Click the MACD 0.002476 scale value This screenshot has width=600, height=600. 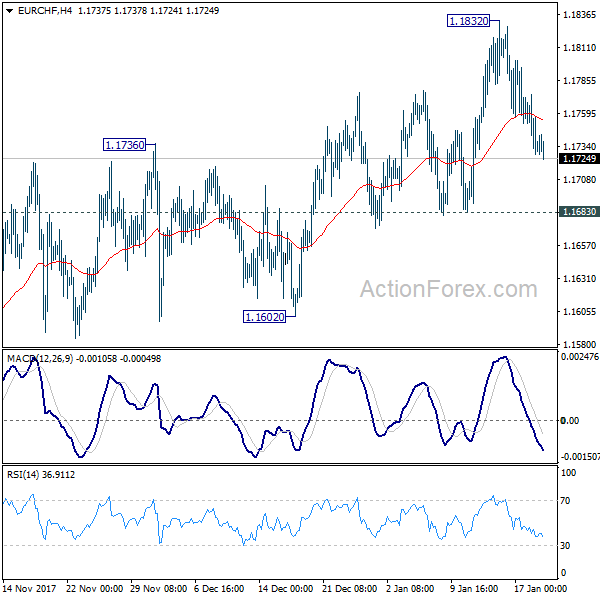pos(580,357)
